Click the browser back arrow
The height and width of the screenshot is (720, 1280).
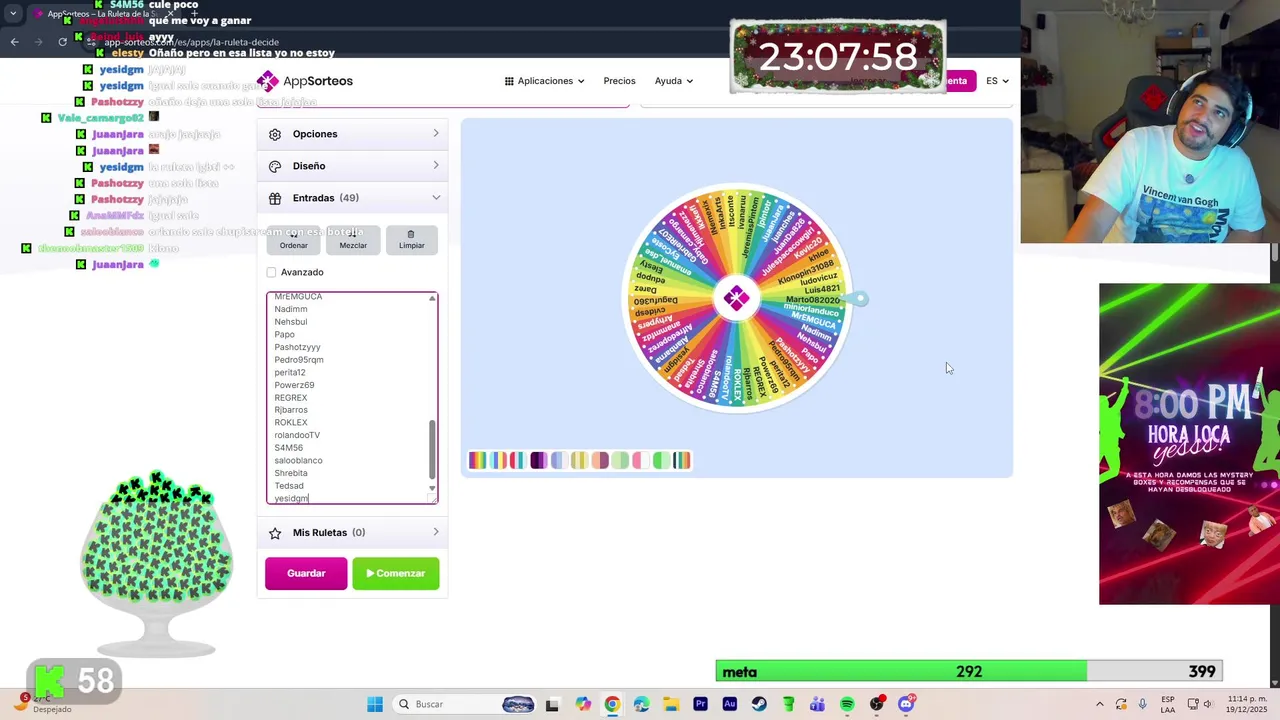coord(14,41)
